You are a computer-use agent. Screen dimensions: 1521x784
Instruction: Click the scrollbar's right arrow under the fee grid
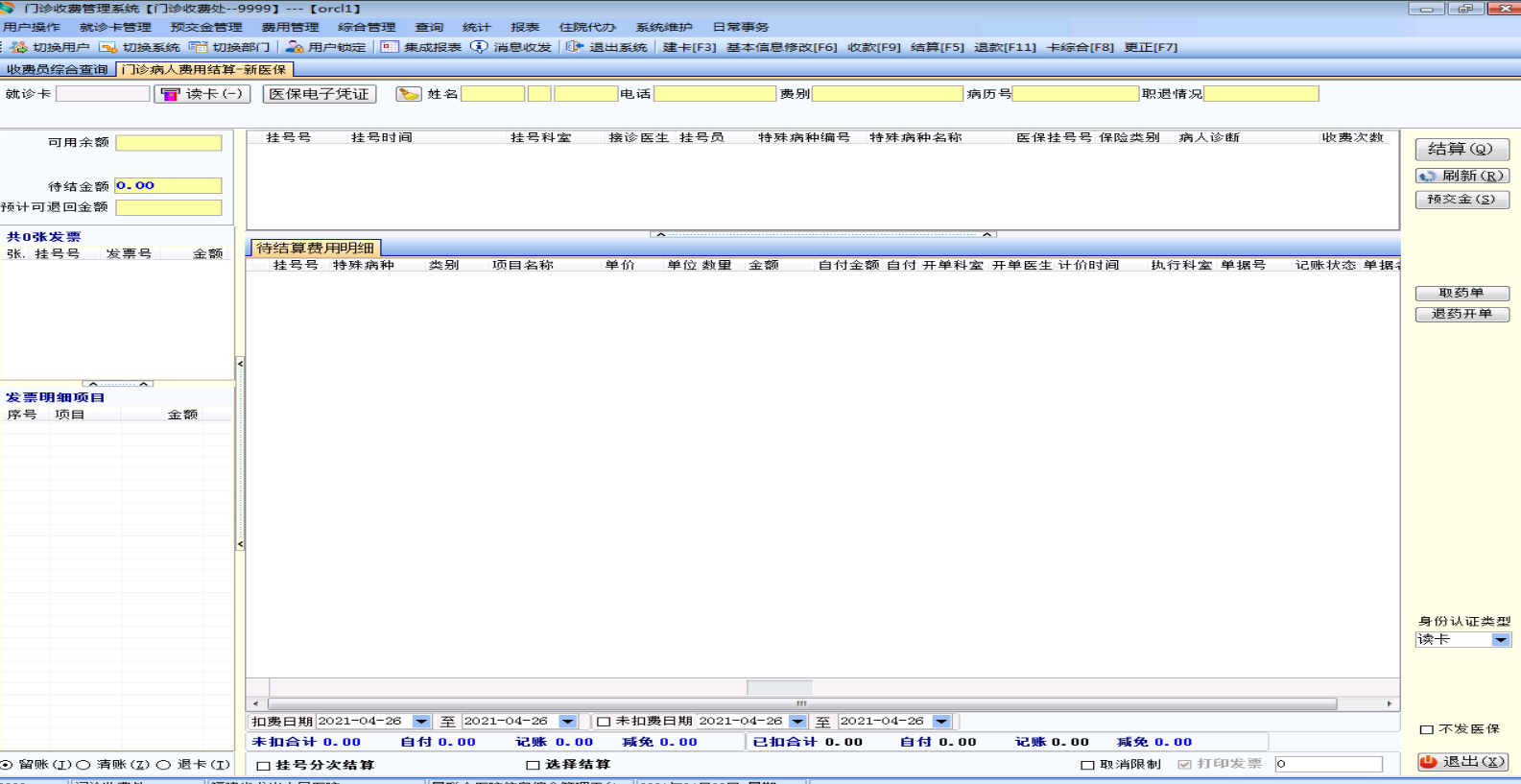click(1390, 704)
